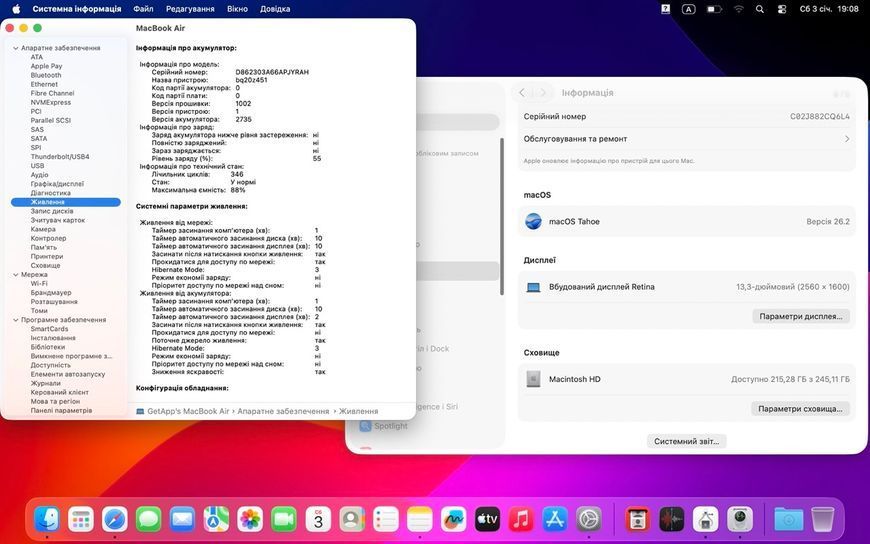Select Thunderbolt/USB4 in hardware tree
The image size is (870, 544).
[x=60, y=157]
